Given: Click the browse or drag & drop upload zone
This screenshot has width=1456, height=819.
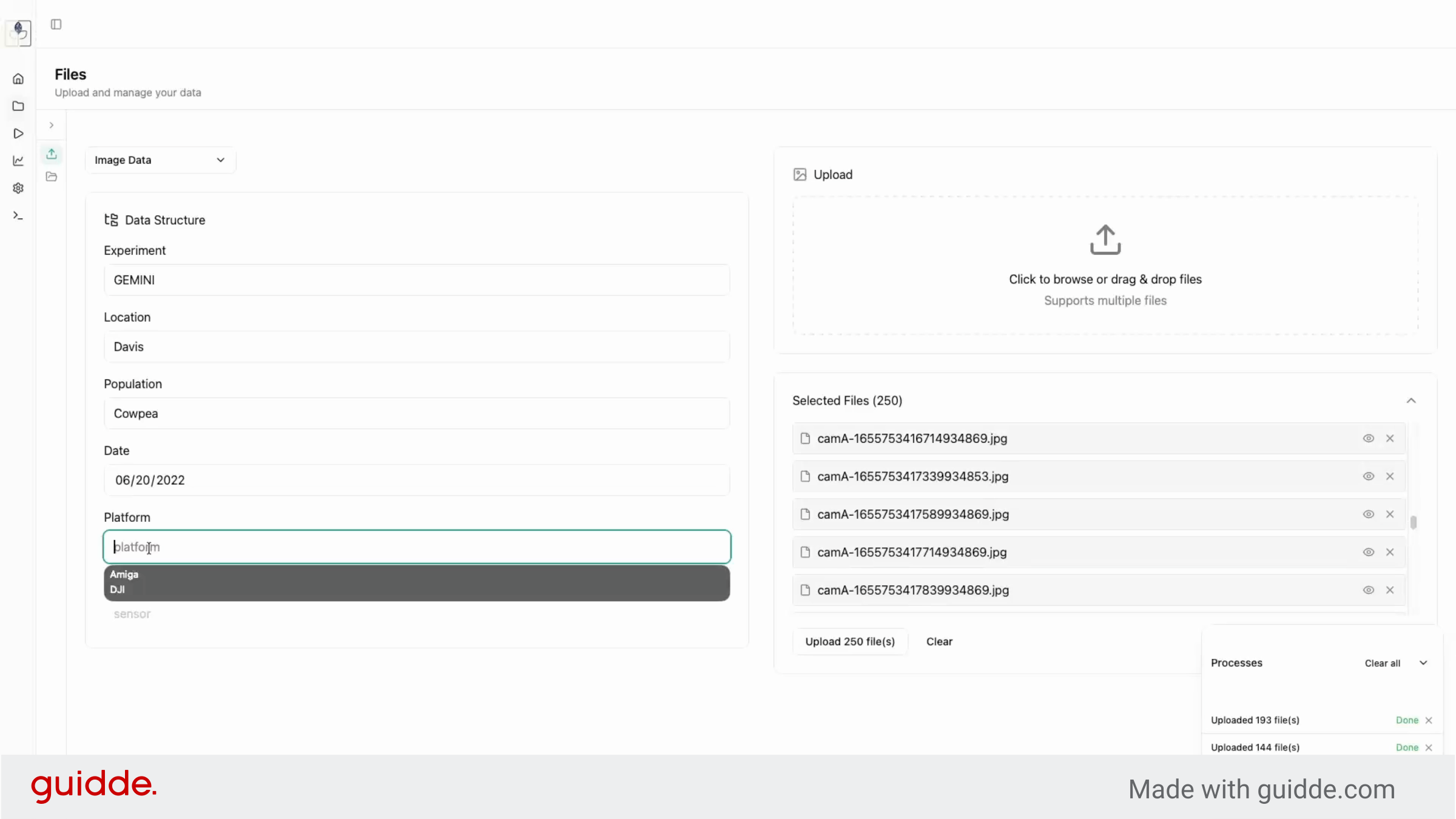Looking at the screenshot, I should pyautogui.click(x=1105, y=265).
